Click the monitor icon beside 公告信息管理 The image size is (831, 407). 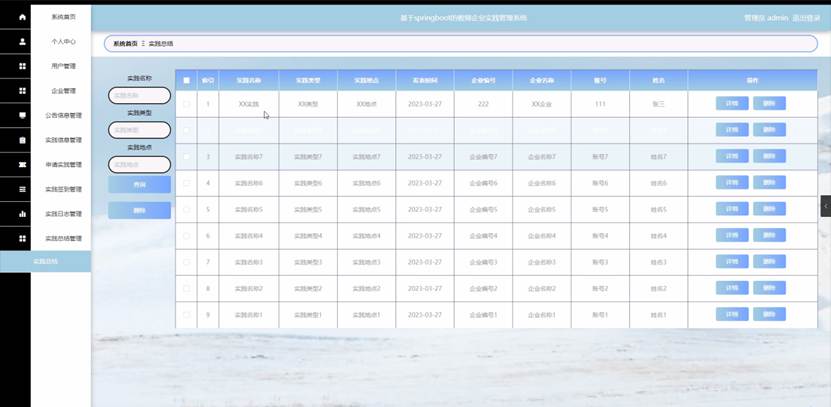pyautogui.click(x=22, y=115)
